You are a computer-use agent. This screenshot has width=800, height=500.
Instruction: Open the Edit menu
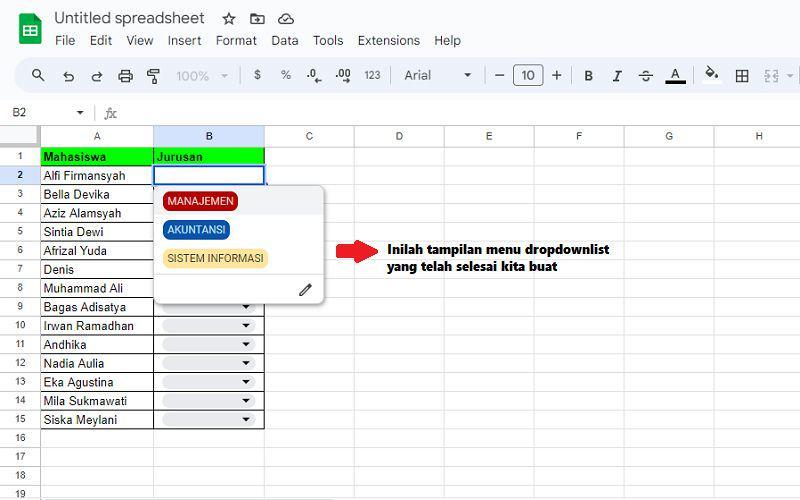coord(101,41)
